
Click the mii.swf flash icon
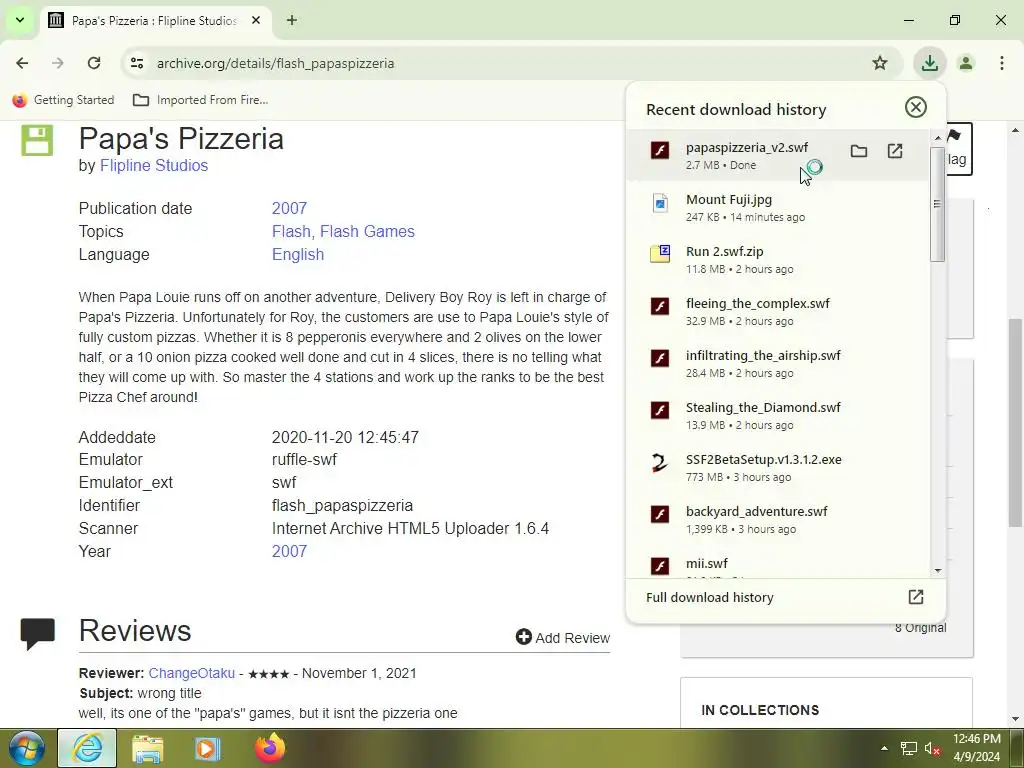pos(660,566)
